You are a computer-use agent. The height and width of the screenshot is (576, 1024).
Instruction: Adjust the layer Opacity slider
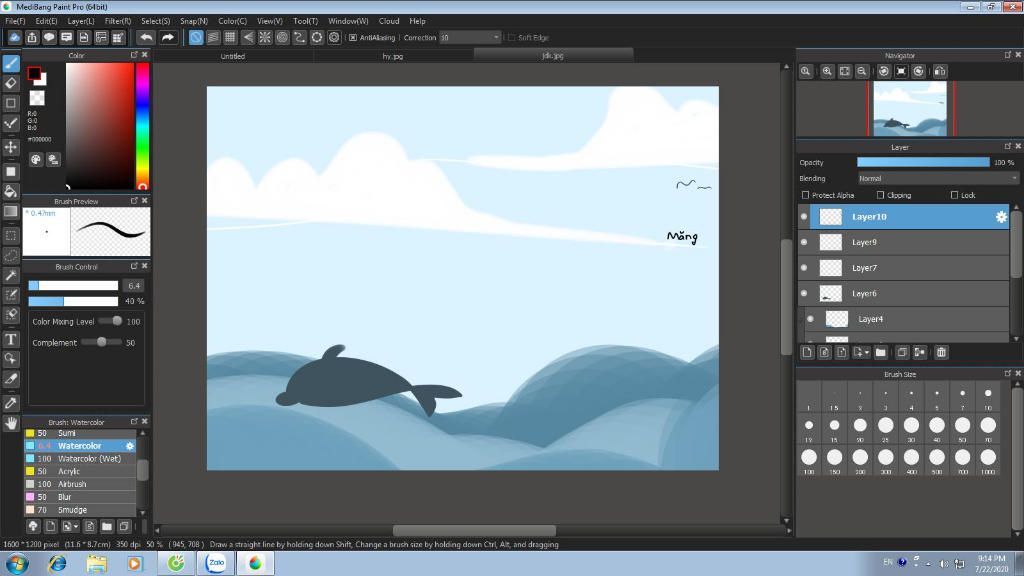pos(923,162)
